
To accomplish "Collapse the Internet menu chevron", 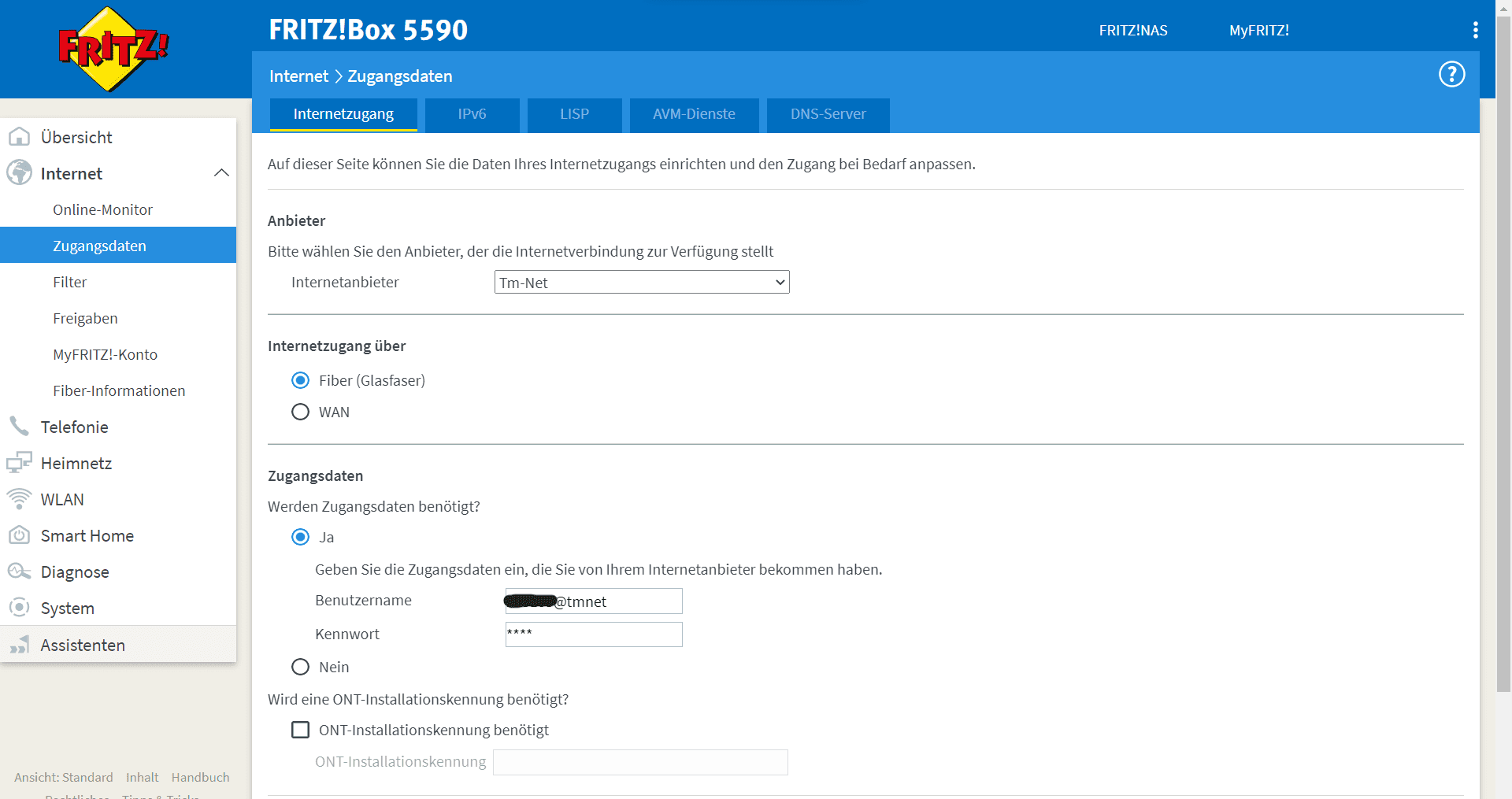I will tap(221, 173).
